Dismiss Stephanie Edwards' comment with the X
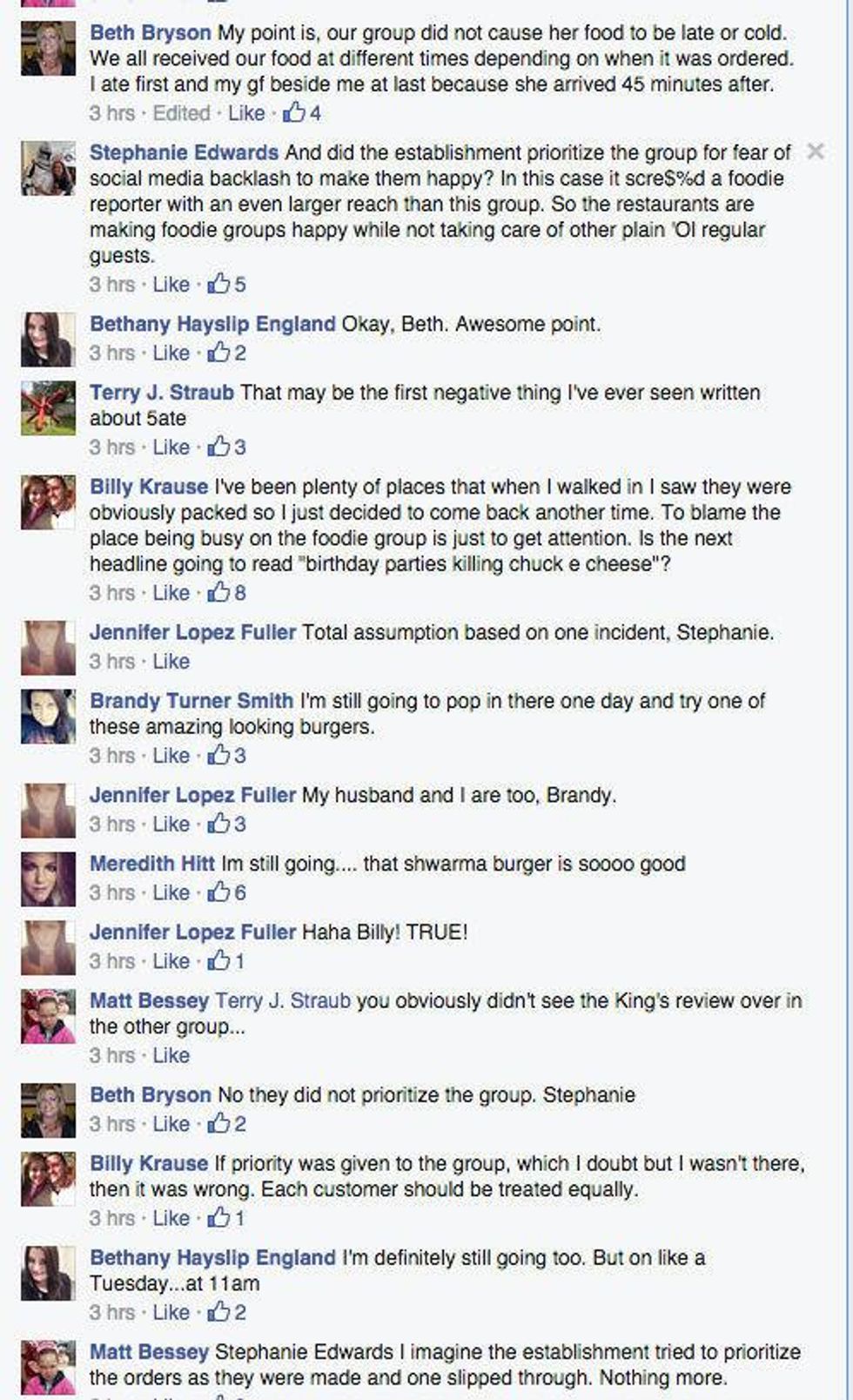 coord(816,149)
